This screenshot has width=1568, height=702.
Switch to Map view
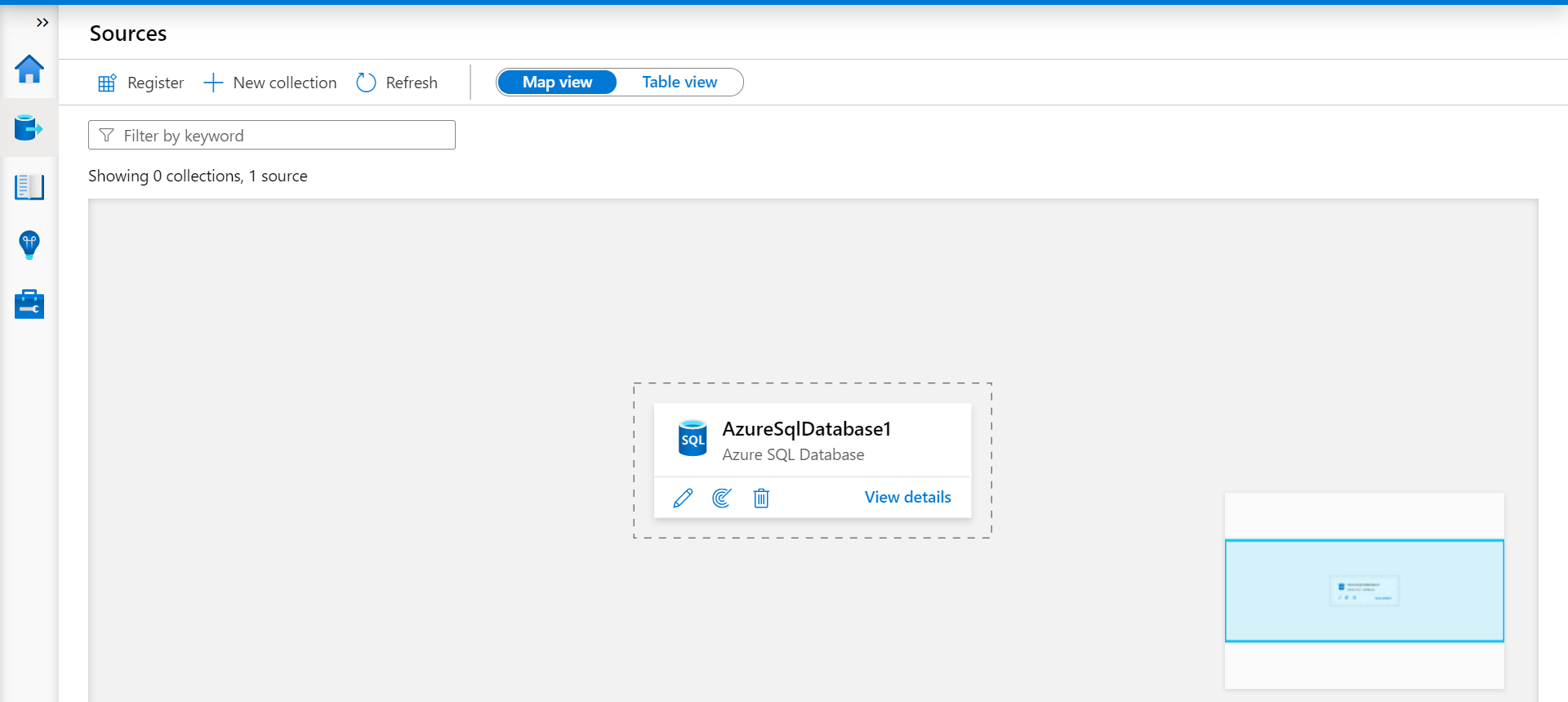tap(557, 83)
